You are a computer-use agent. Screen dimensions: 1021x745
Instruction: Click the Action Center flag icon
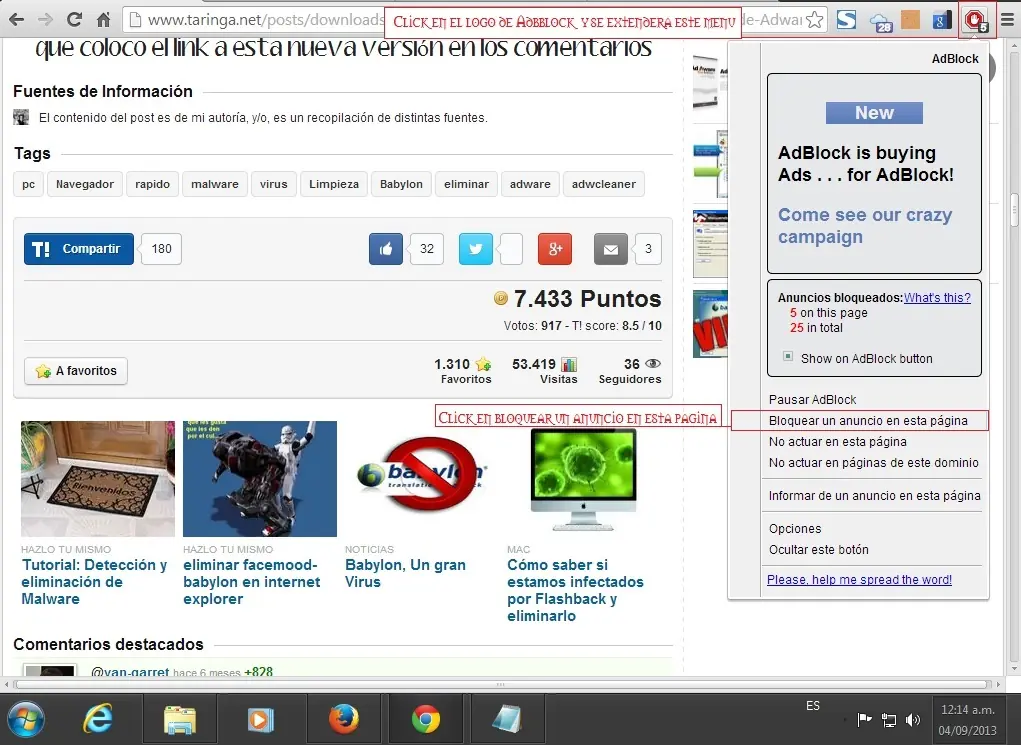click(865, 720)
